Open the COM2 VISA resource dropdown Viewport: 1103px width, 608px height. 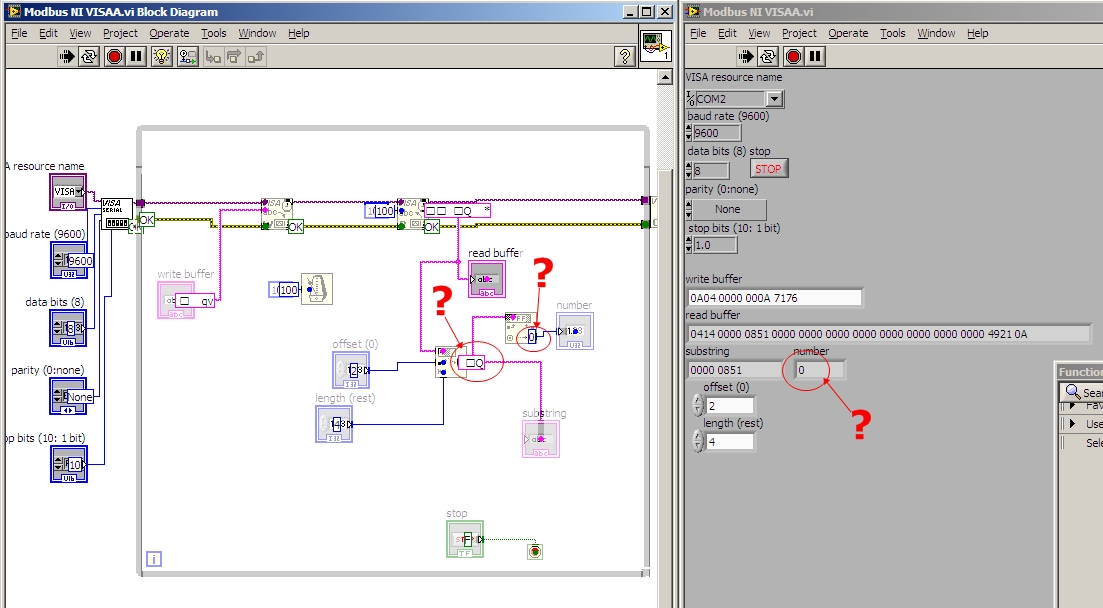[774, 99]
